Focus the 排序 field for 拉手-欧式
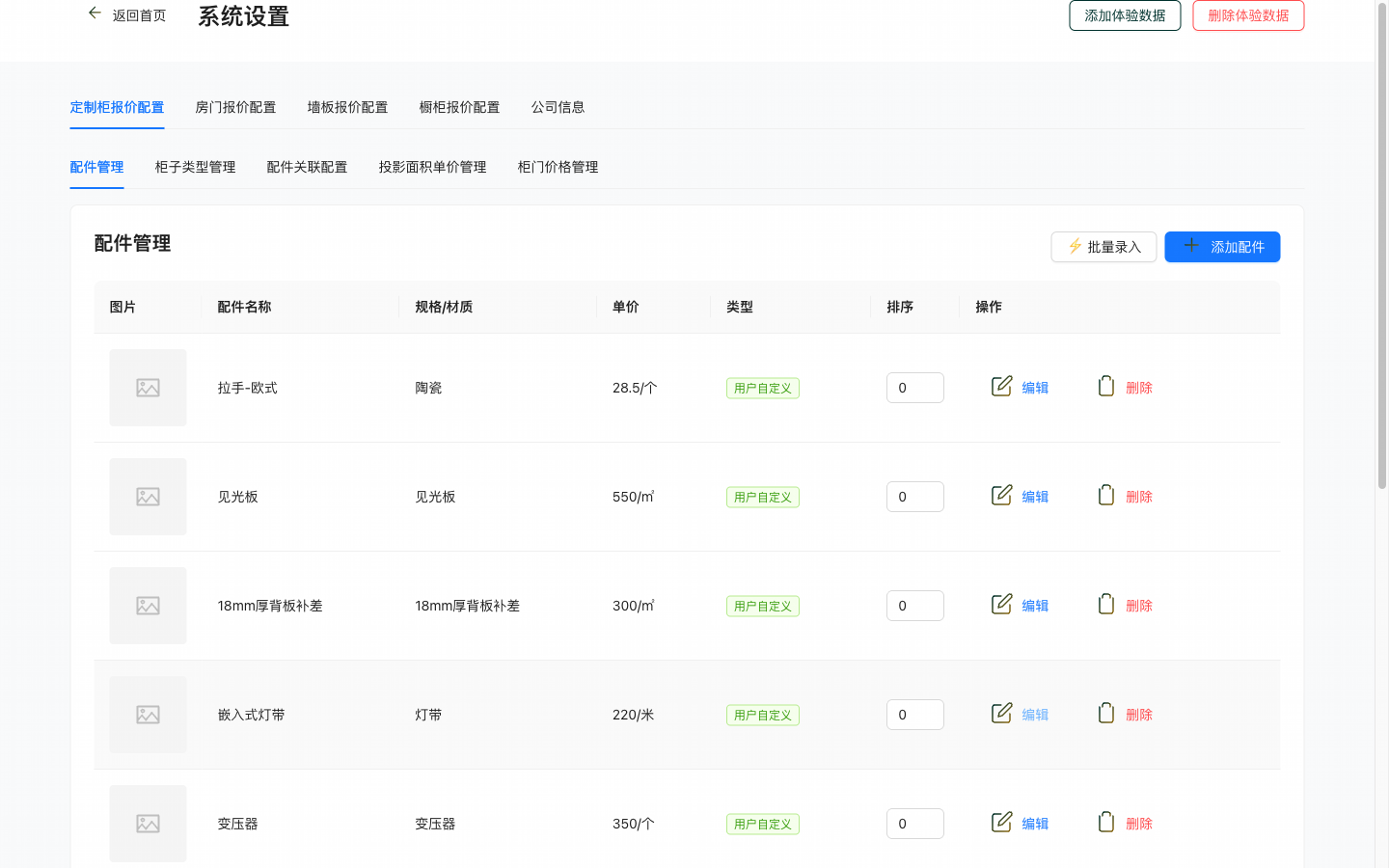This screenshot has height=868, width=1389. click(915, 387)
